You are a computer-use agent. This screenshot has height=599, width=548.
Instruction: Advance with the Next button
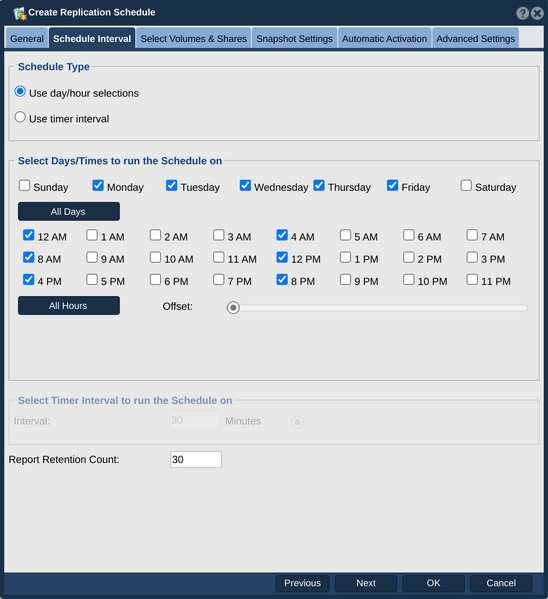click(366, 583)
